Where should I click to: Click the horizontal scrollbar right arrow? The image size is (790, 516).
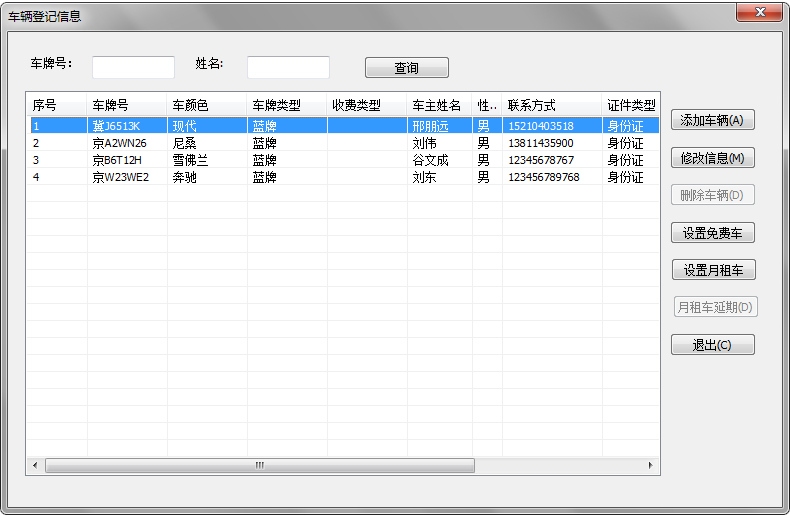tap(650, 466)
